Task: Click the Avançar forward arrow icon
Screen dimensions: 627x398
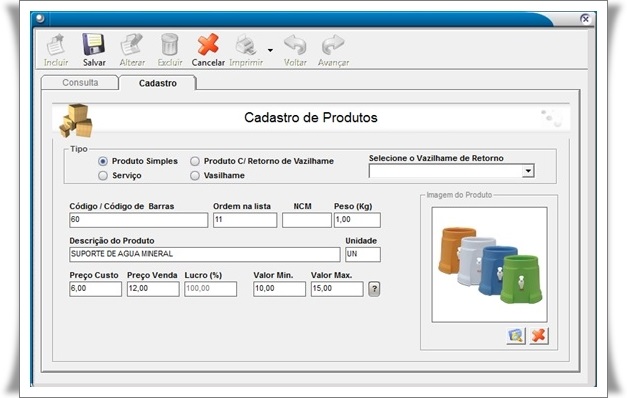Action: pos(333,44)
